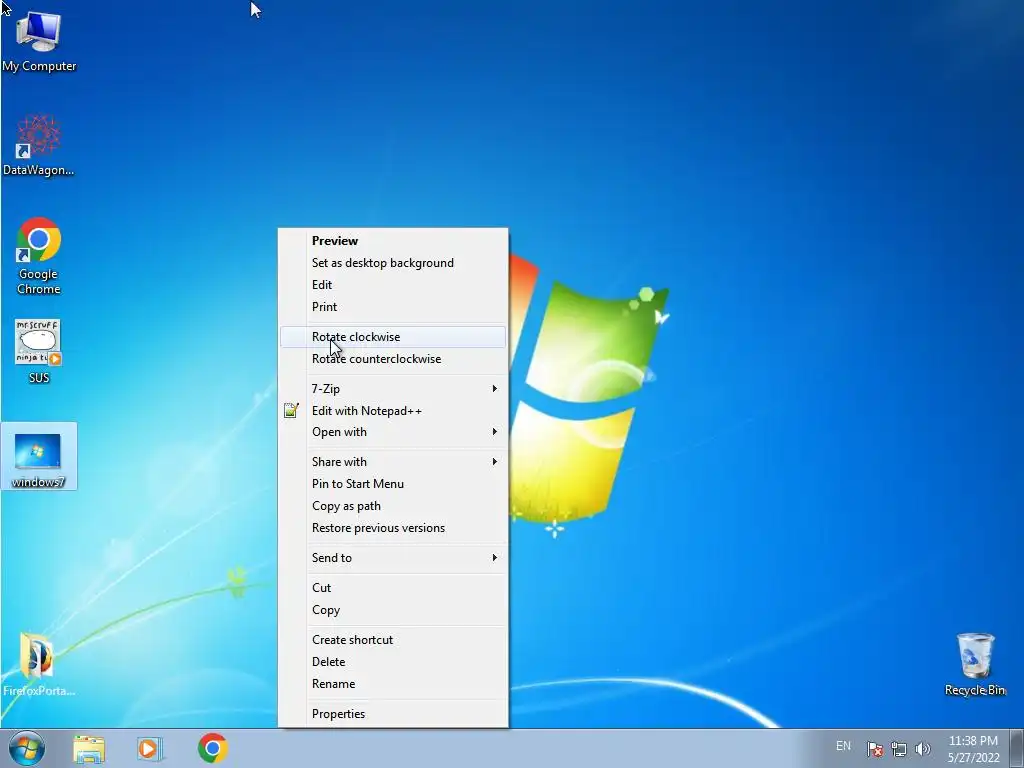Viewport: 1024px width, 768px height.
Task: Expand the Open with submenu
Action: pyautogui.click(x=393, y=432)
